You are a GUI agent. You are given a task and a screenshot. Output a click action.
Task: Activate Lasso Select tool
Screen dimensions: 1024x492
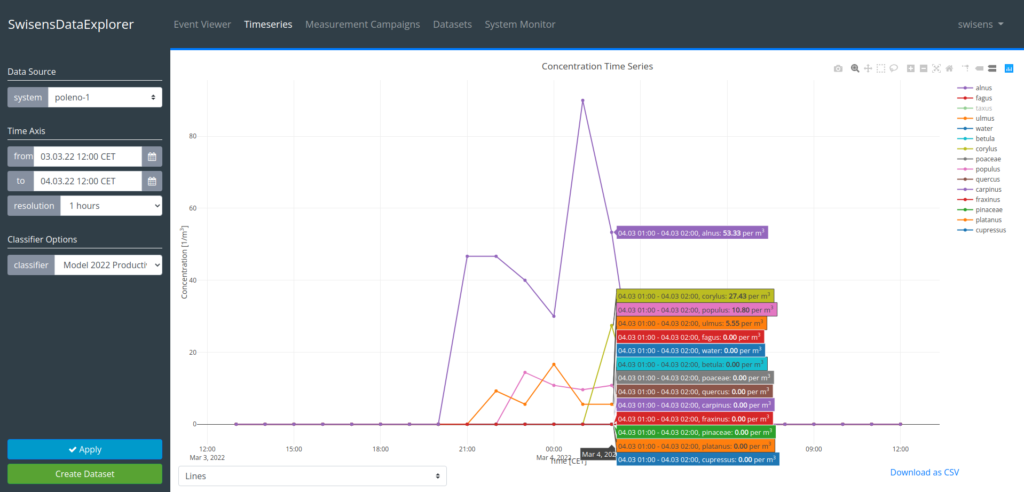pyautogui.click(x=894, y=68)
